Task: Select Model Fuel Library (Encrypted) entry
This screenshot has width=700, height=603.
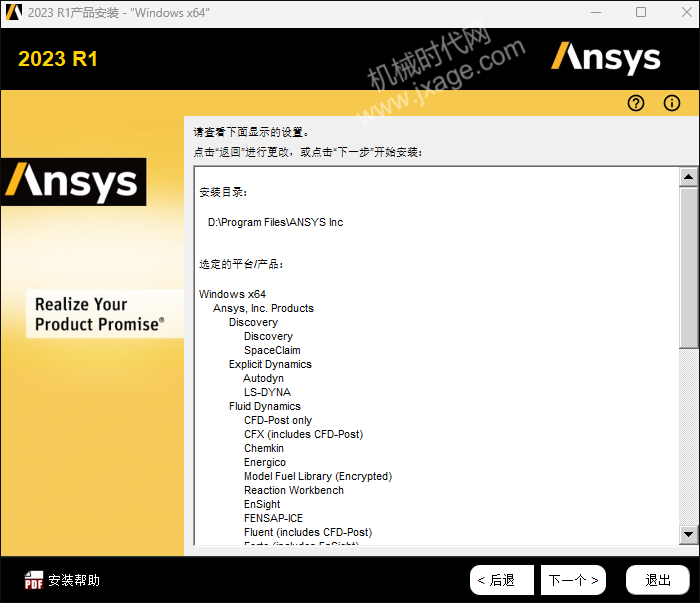Action: [x=318, y=476]
